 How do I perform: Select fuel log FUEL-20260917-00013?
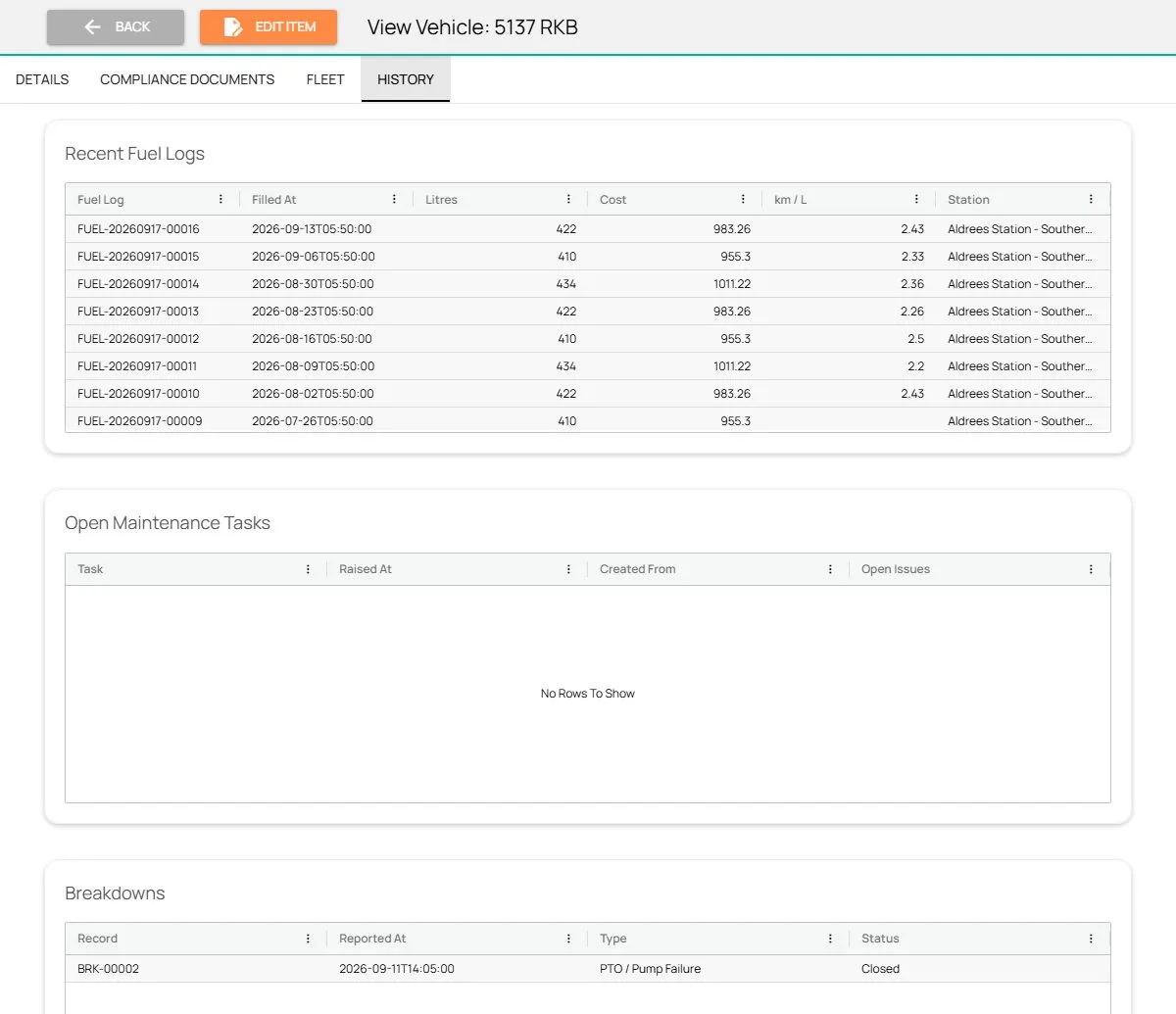pos(138,312)
